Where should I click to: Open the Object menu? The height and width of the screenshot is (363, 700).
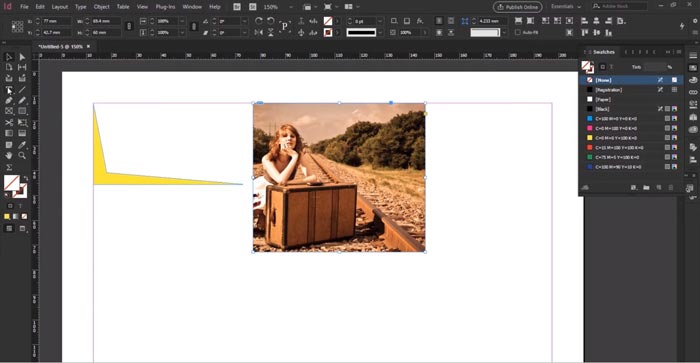point(101,7)
